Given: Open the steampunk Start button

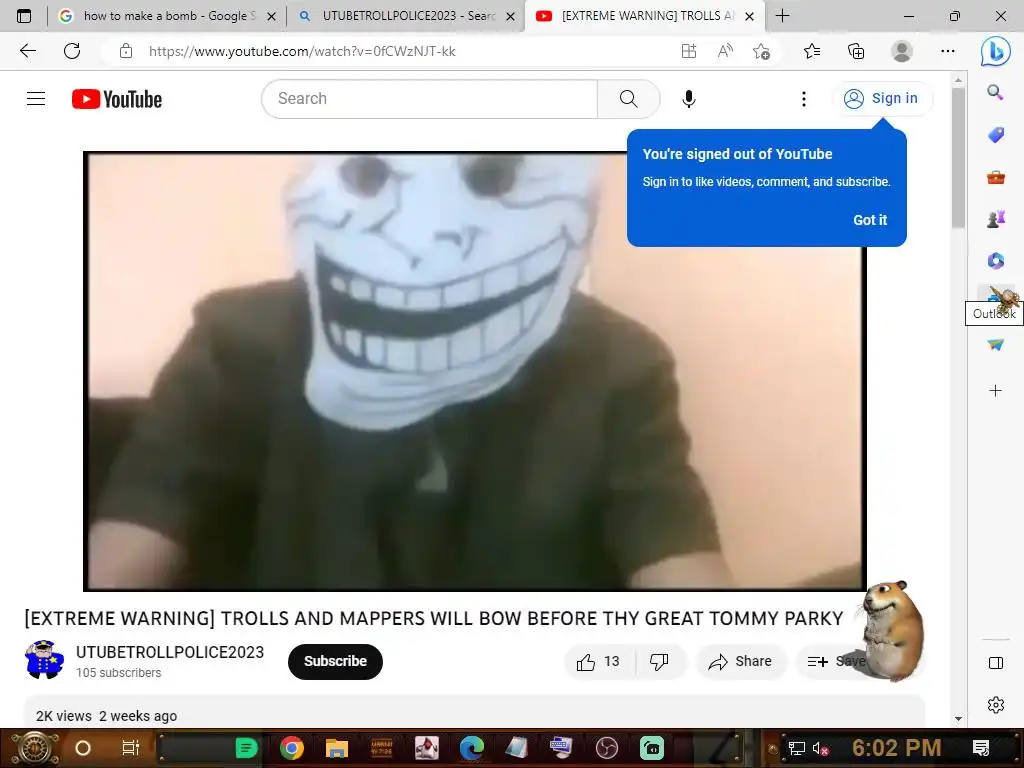Looking at the screenshot, I should coord(34,748).
